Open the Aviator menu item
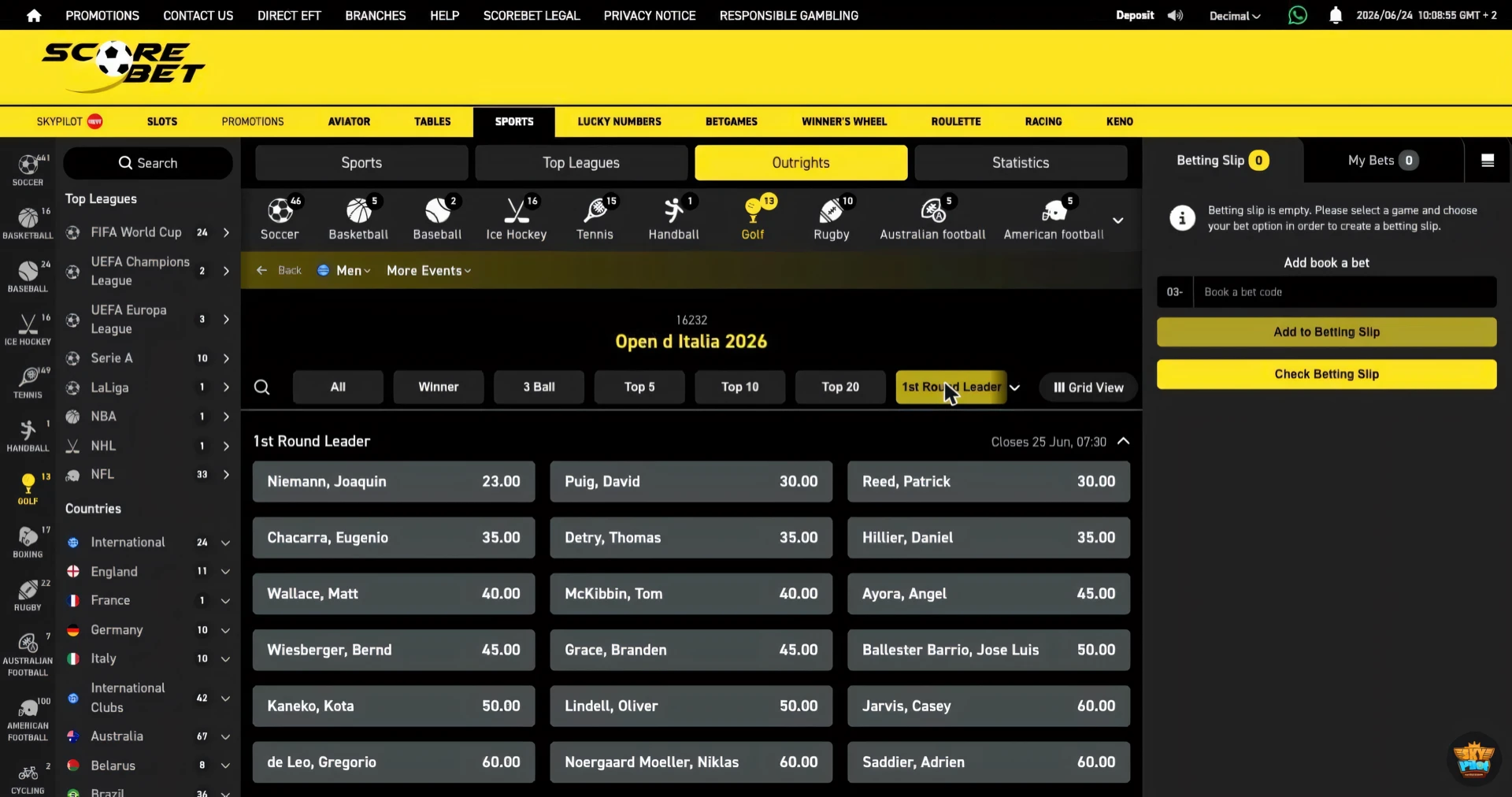 [x=349, y=121]
